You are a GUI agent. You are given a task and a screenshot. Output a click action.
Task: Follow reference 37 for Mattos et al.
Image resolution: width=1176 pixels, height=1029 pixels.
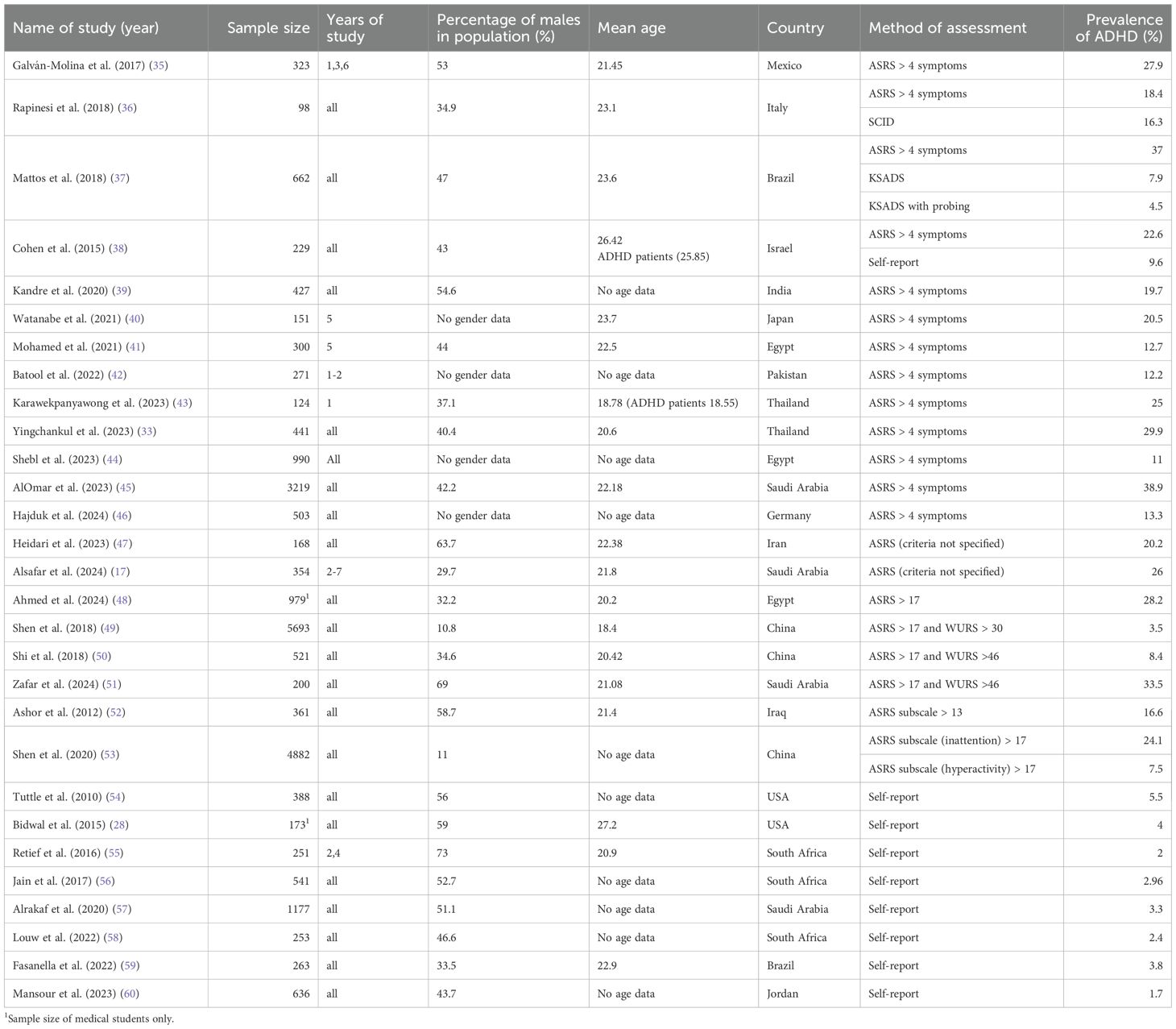tap(120, 178)
